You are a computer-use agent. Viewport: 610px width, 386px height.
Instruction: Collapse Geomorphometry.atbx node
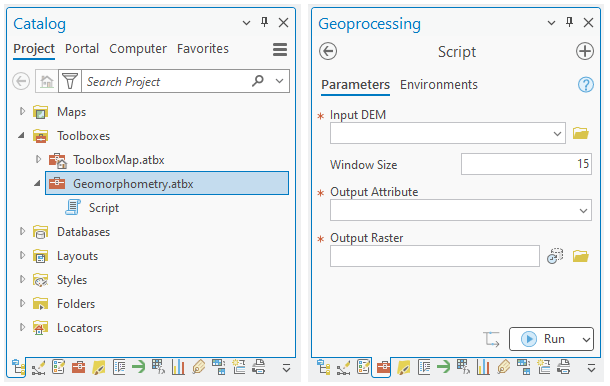coord(37,184)
